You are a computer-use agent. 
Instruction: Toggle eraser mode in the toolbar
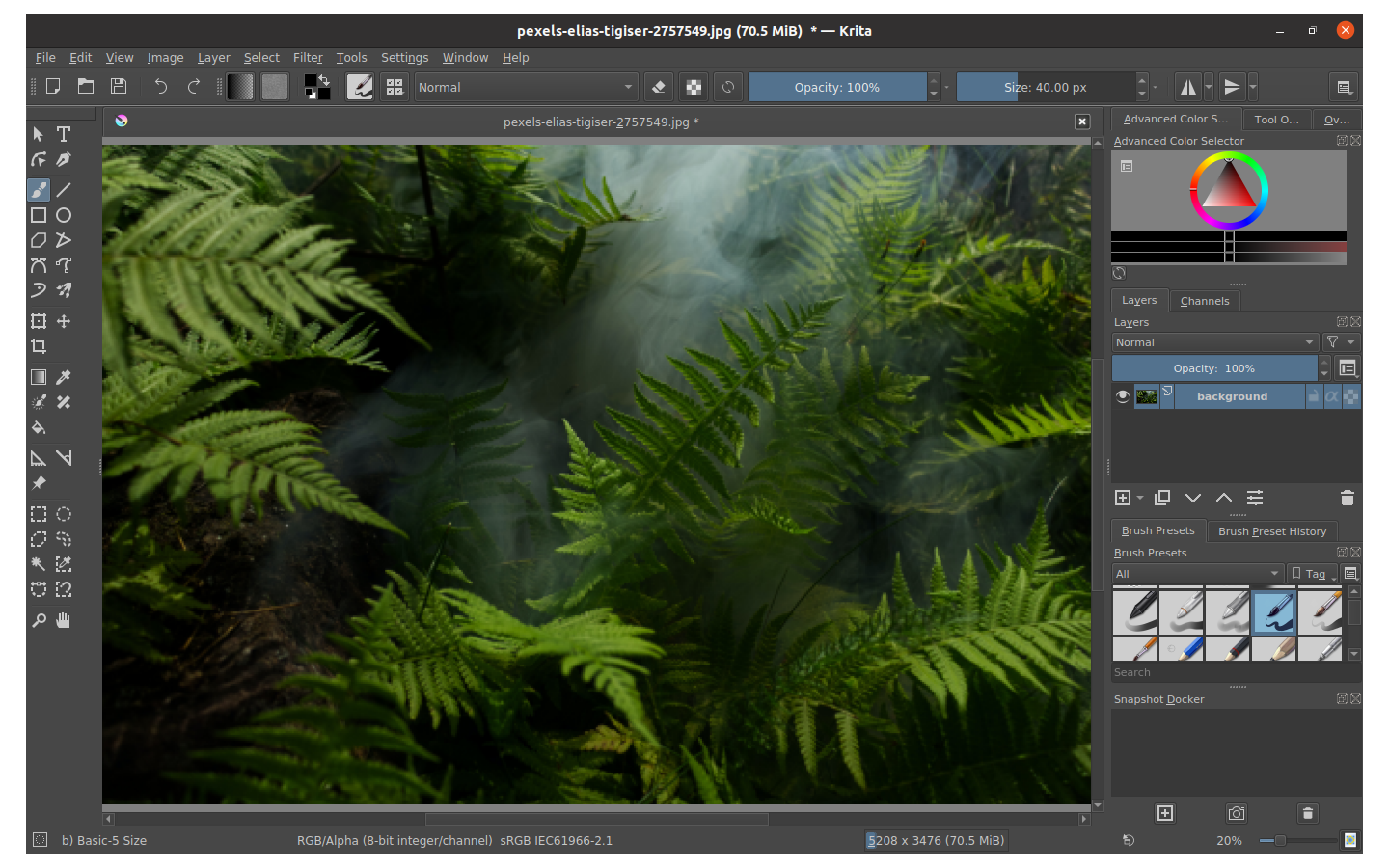(x=659, y=87)
